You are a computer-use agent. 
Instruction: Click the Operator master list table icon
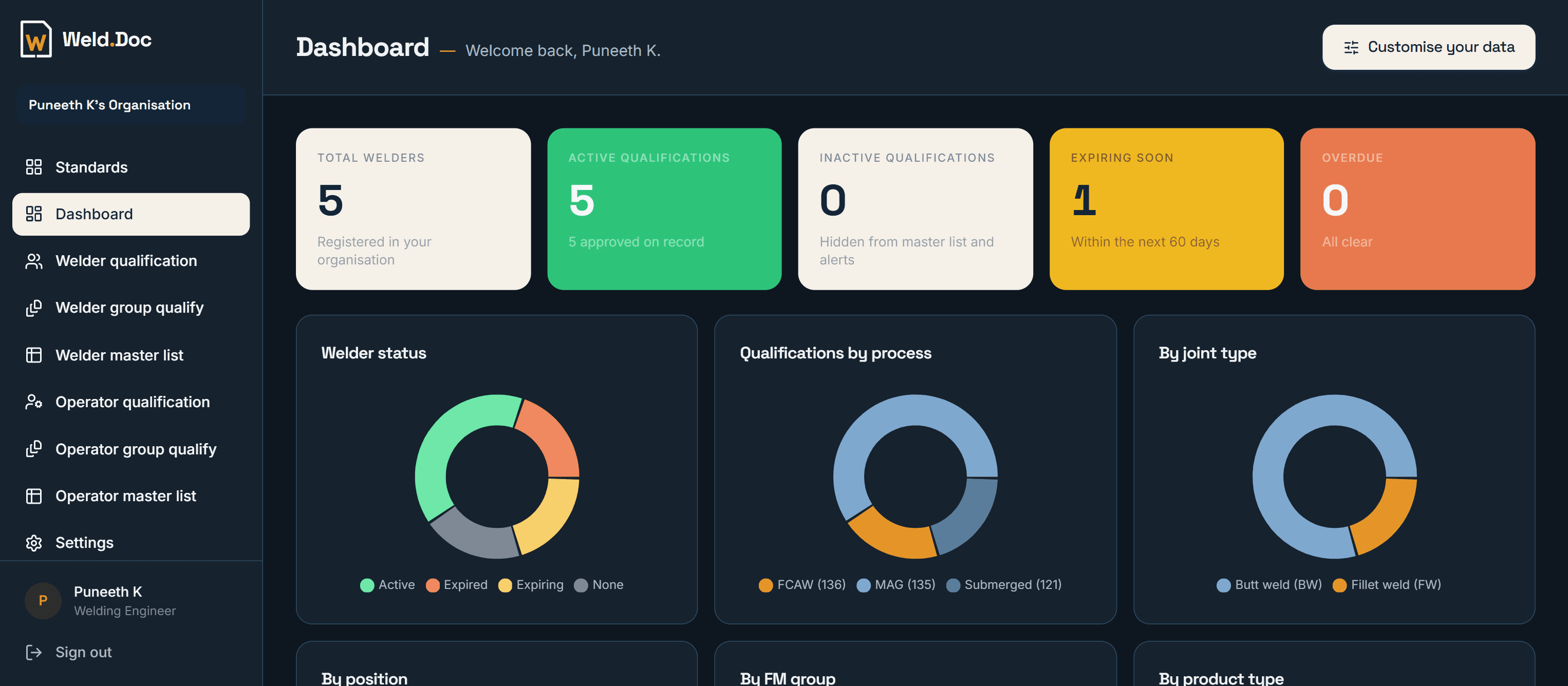(34, 496)
